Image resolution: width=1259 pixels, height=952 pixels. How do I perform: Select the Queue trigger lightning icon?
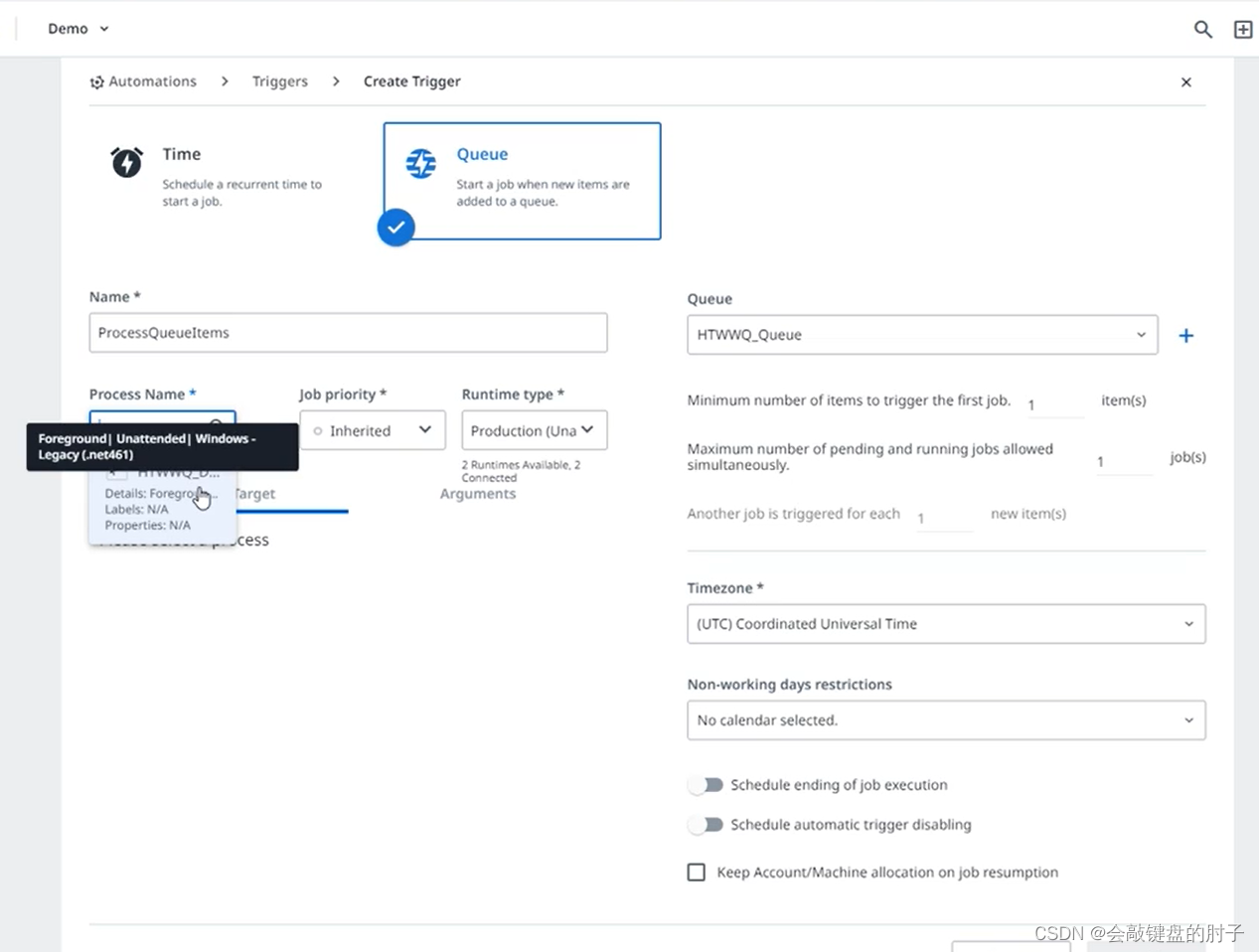pos(421,163)
